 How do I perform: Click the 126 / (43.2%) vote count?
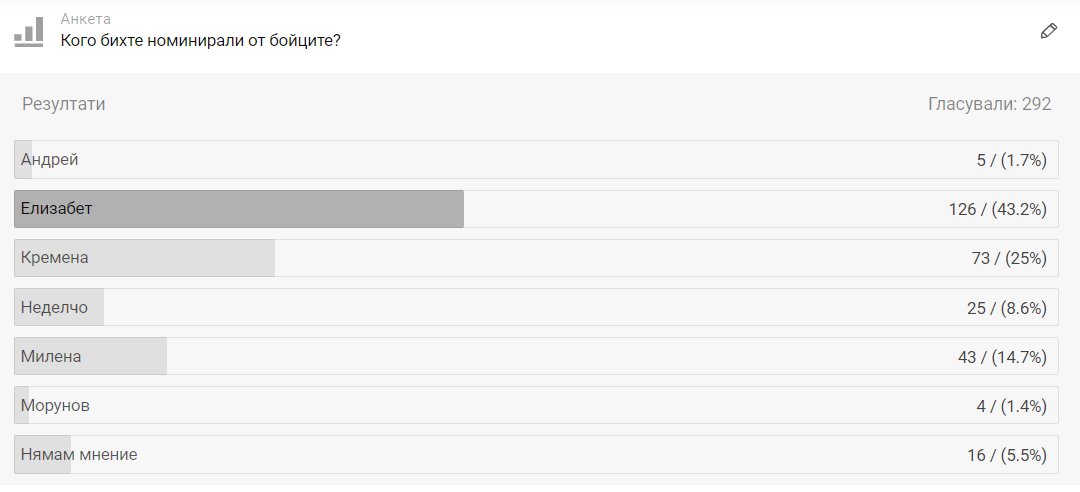[x=997, y=209]
